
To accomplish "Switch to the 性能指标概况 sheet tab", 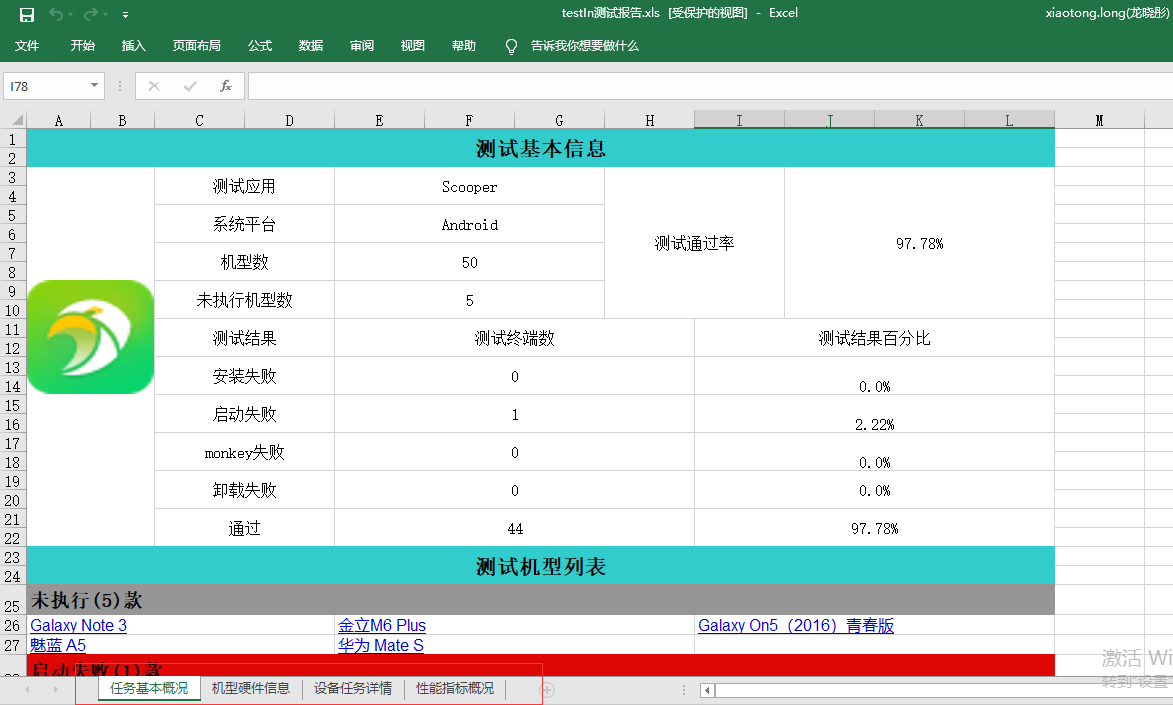I will coord(455,689).
